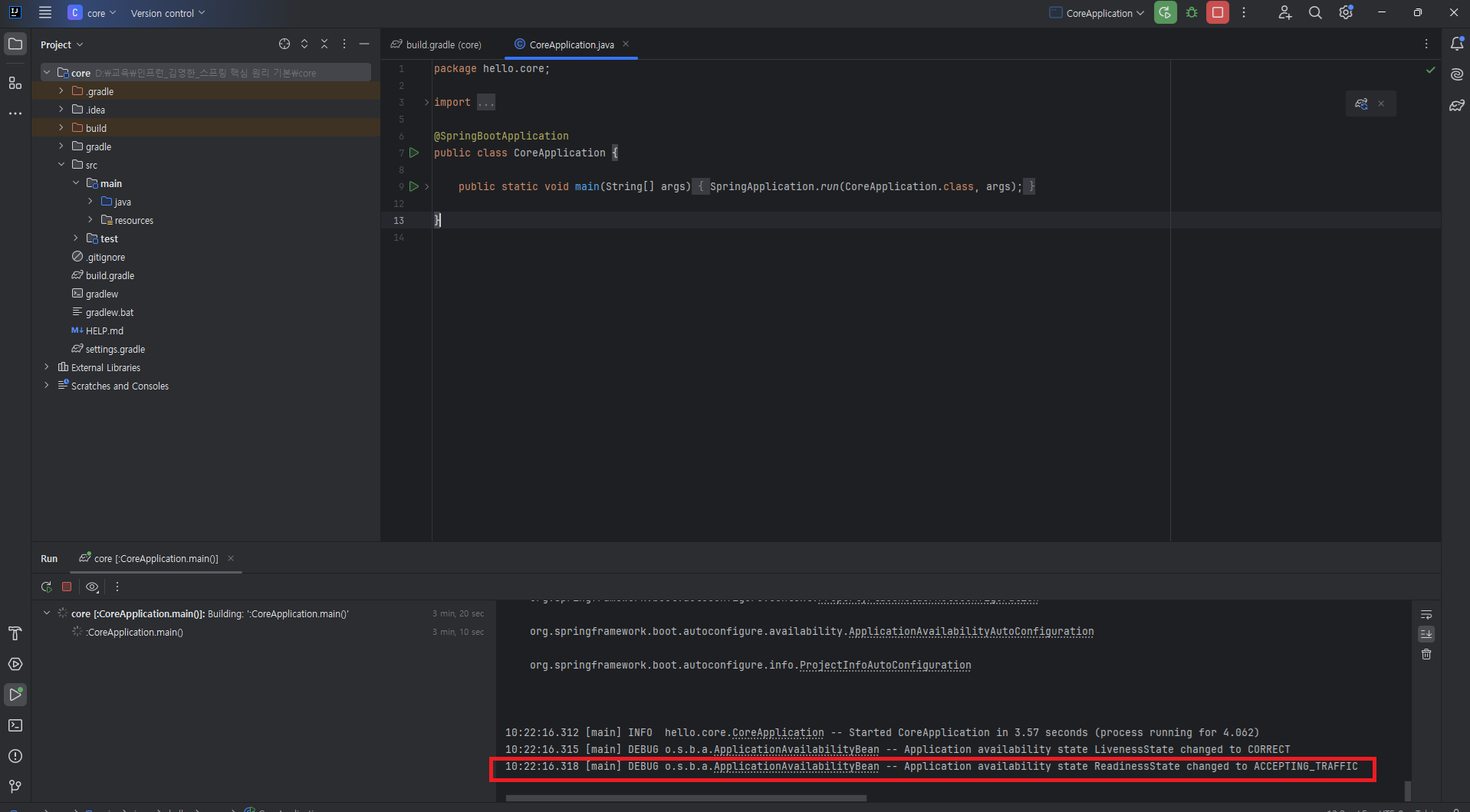Clear console with trash icon
Screen dimensions: 1470x812
click(x=1426, y=654)
